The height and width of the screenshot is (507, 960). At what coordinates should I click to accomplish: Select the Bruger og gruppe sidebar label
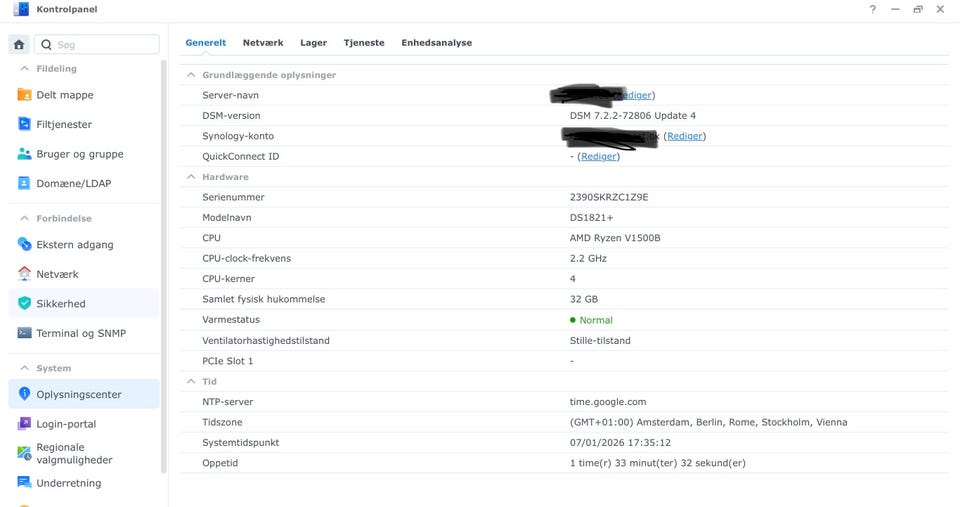(x=80, y=154)
